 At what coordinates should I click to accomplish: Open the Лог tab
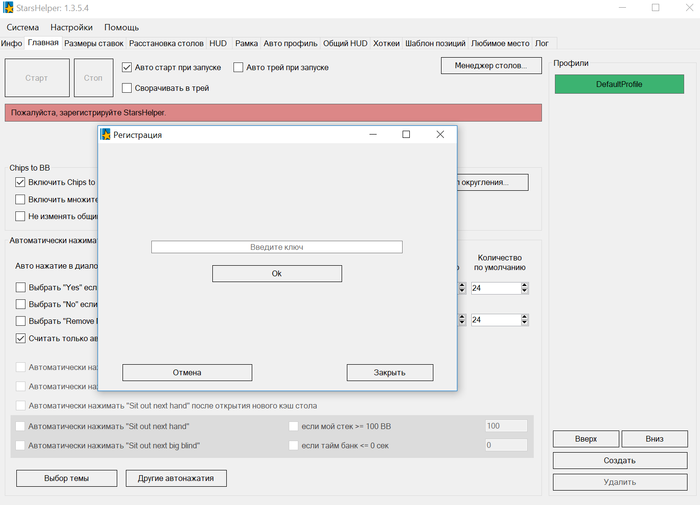(x=542, y=43)
